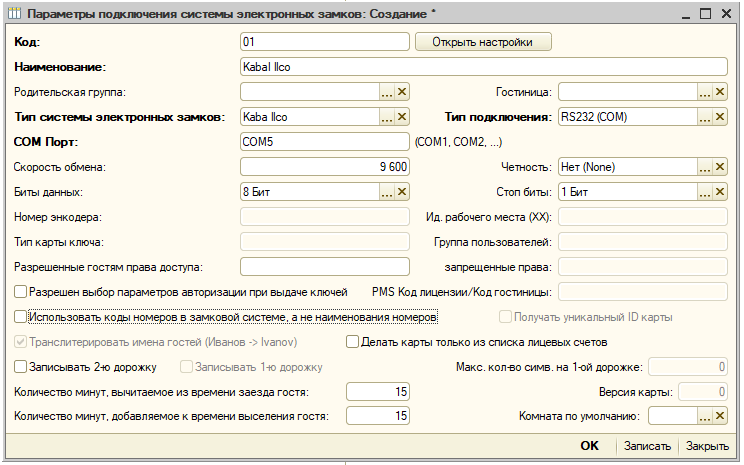Image resolution: width=744 pixels, height=465 pixels.
Task: Toggle Транслитерировать имена гостей checkbox
Action: [x=20, y=342]
